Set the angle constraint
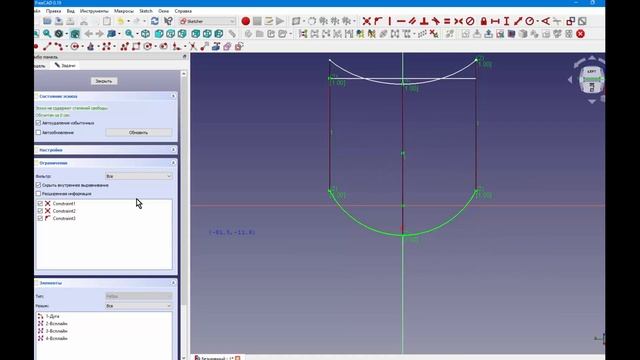The height and width of the screenshot is (360, 640). pos(546,21)
